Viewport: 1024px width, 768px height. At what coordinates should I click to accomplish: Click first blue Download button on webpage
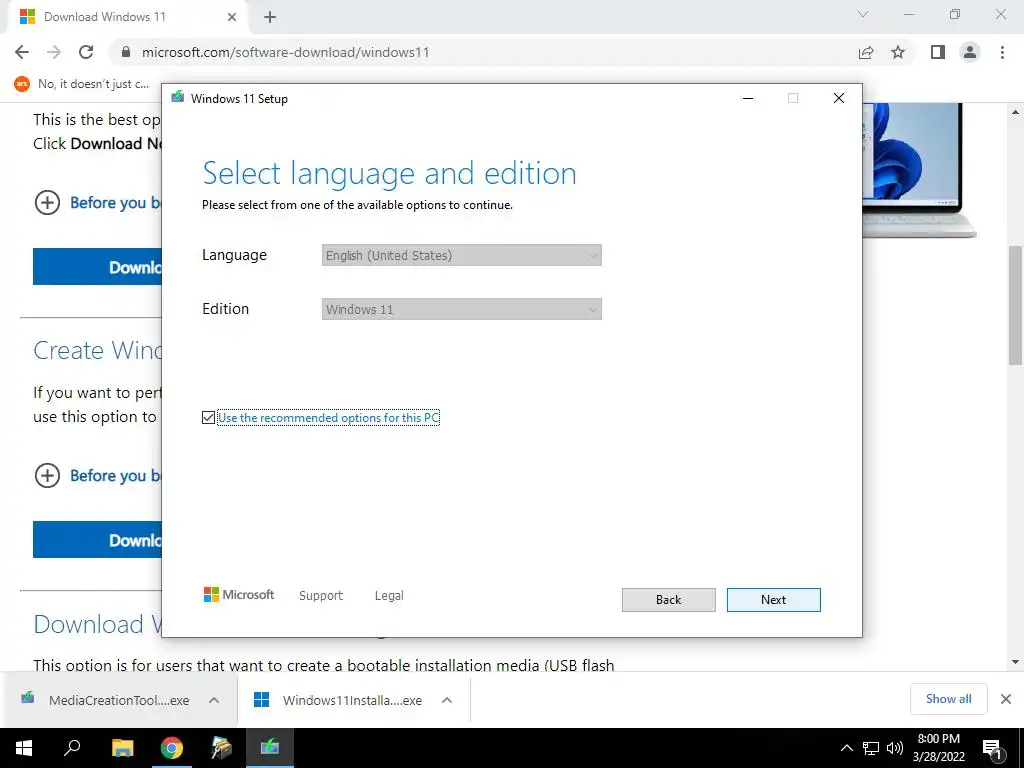tap(97, 266)
